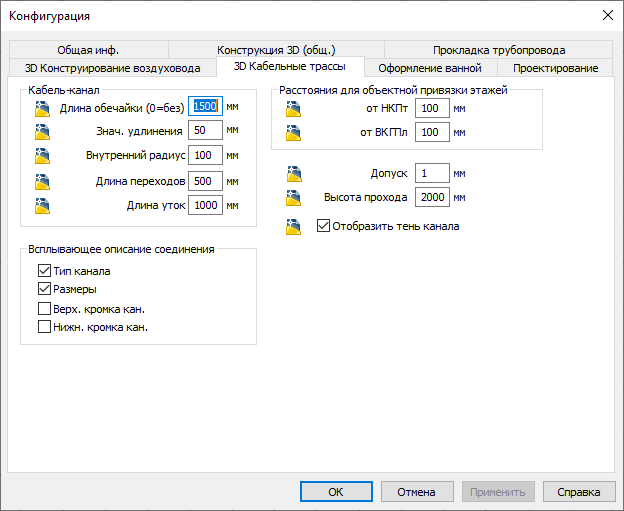Screen dimensions: 624x511
Task: Uncheck Отобразить тень канала checkbox
Action: pyautogui.click(x=323, y=226)
